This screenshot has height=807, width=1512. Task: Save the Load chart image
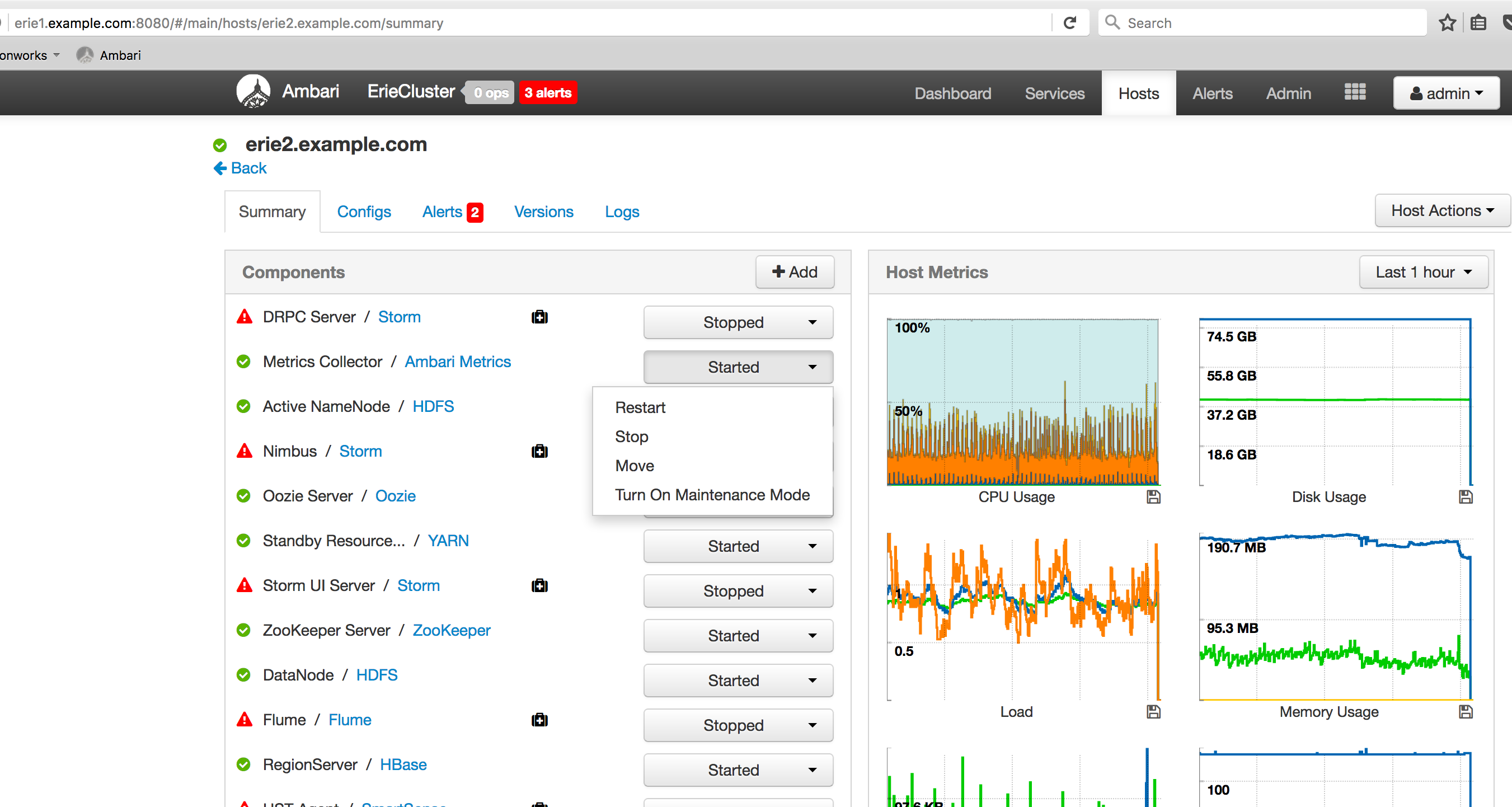[x=1153, y=712]
